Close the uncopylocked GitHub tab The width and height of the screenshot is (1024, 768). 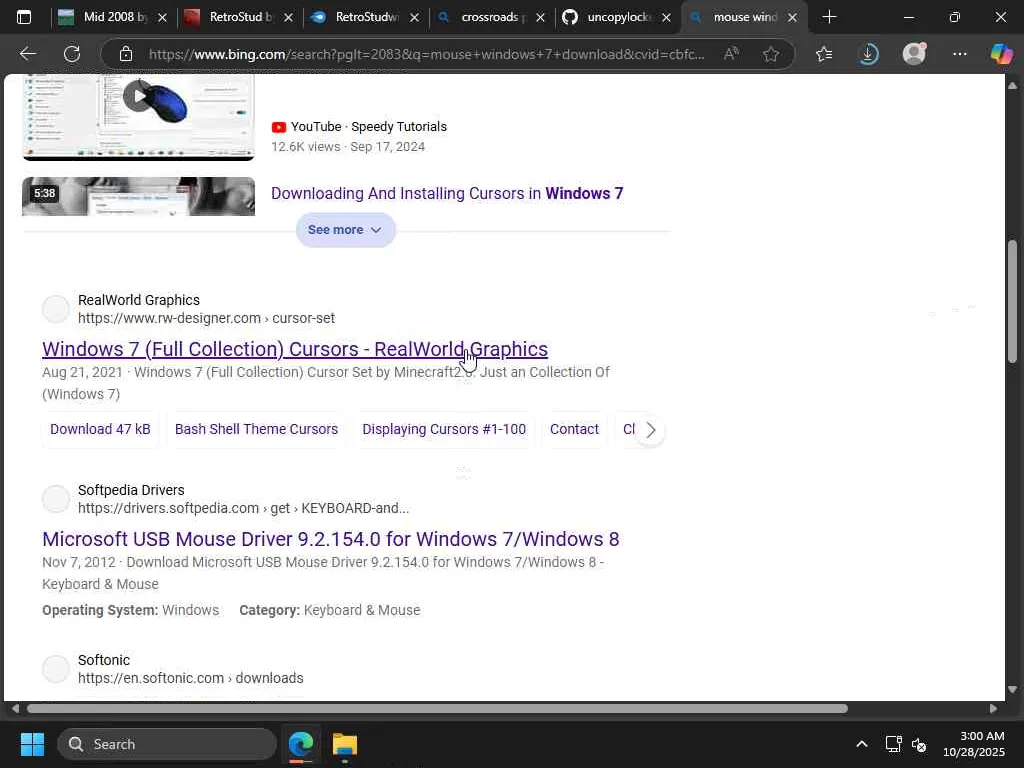666,18
